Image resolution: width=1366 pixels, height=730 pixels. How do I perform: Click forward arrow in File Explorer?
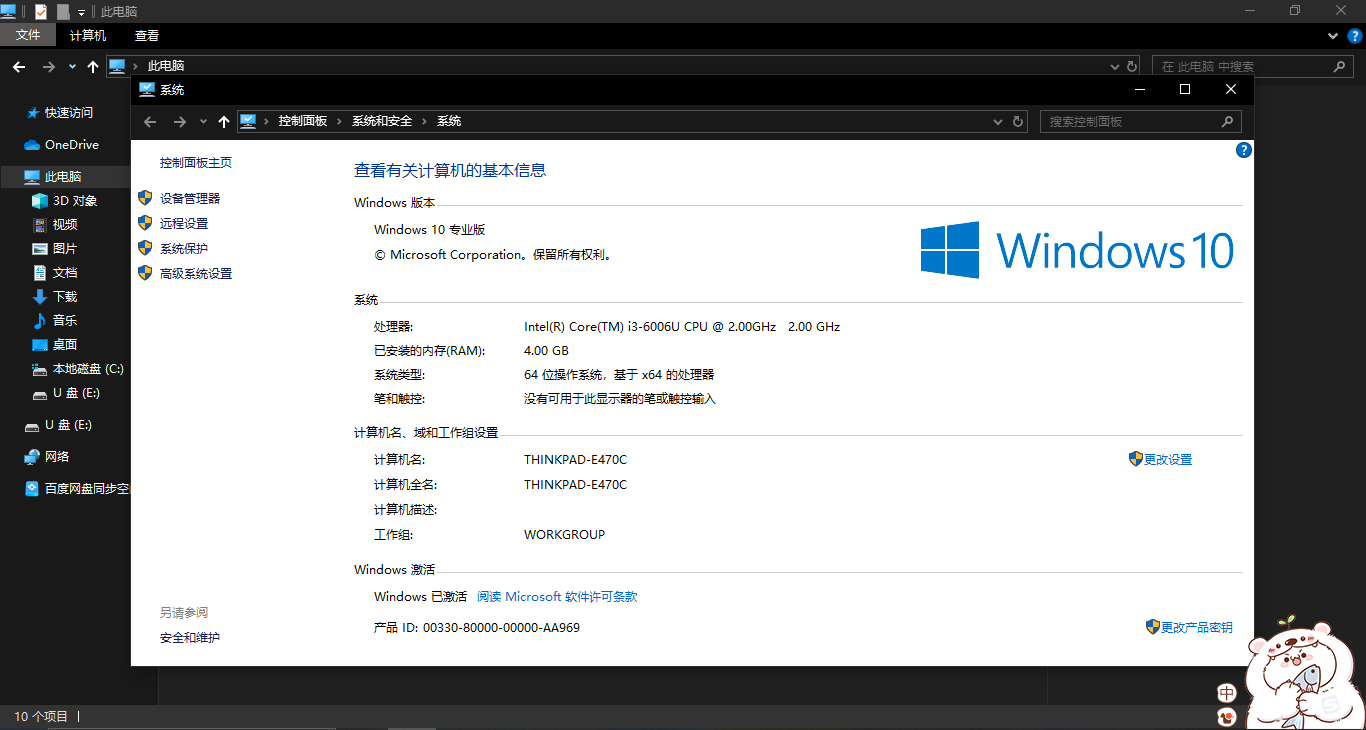click(48, 67)
